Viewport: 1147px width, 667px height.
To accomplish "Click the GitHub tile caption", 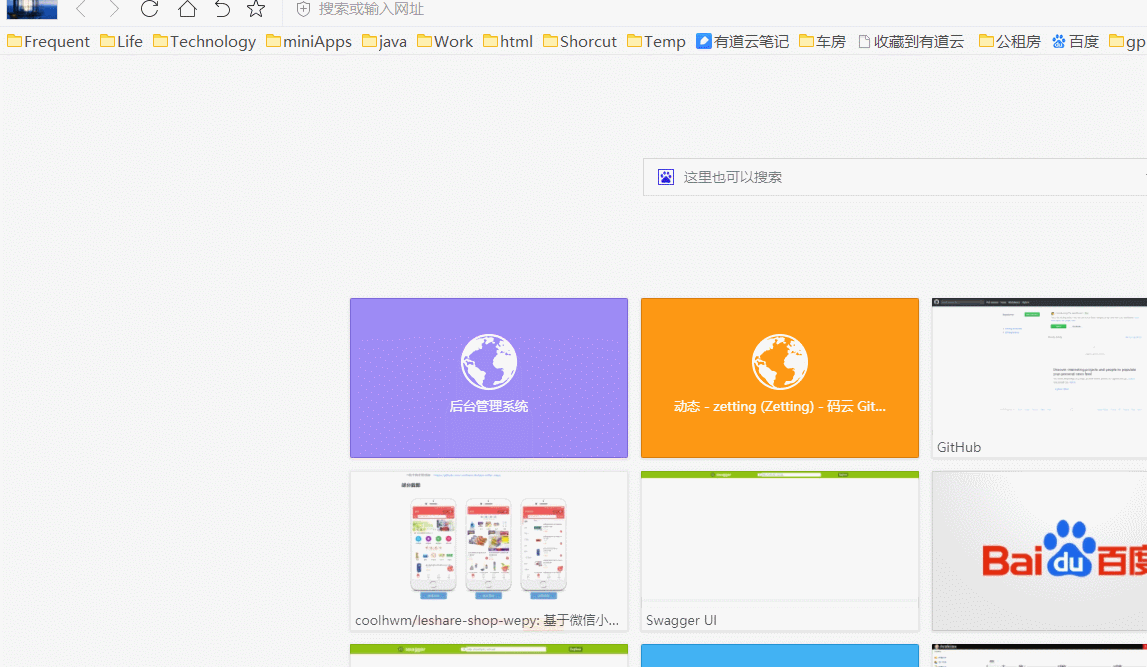I will pyautogui.click(x=959, y=447).
